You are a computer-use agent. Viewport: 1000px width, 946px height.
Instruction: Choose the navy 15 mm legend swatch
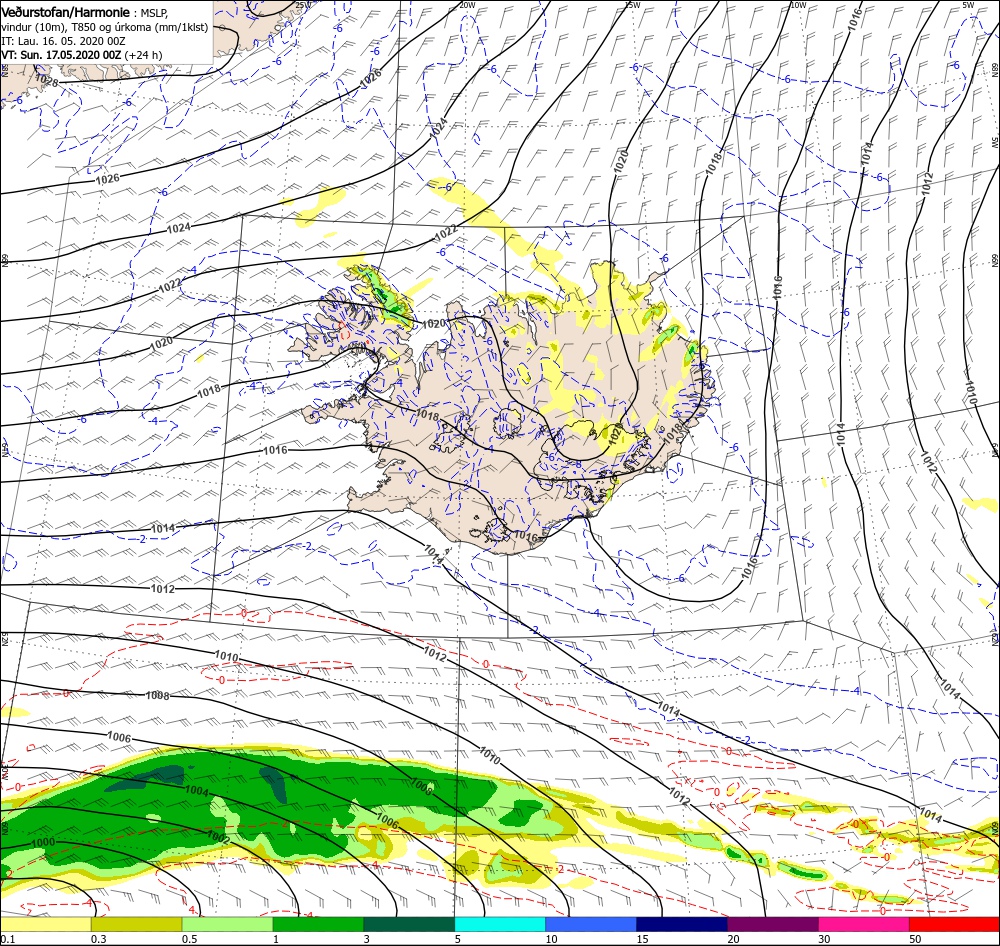[682, 924]
